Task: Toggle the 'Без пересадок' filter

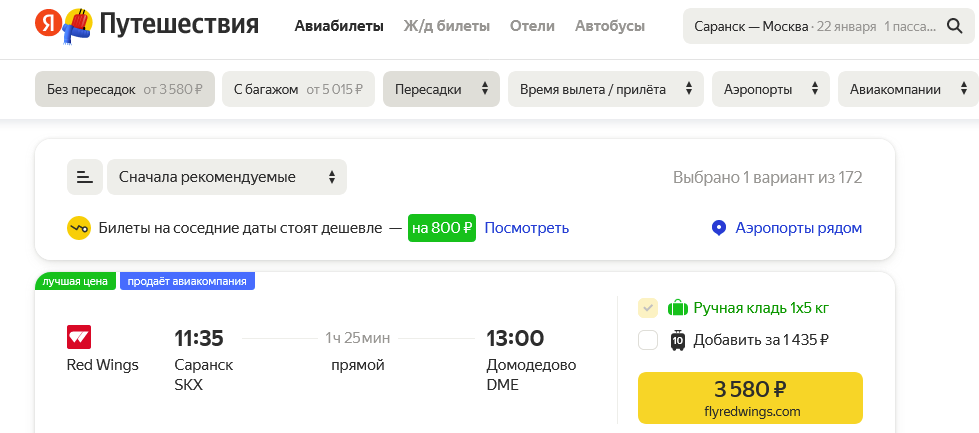Action: 124,89
